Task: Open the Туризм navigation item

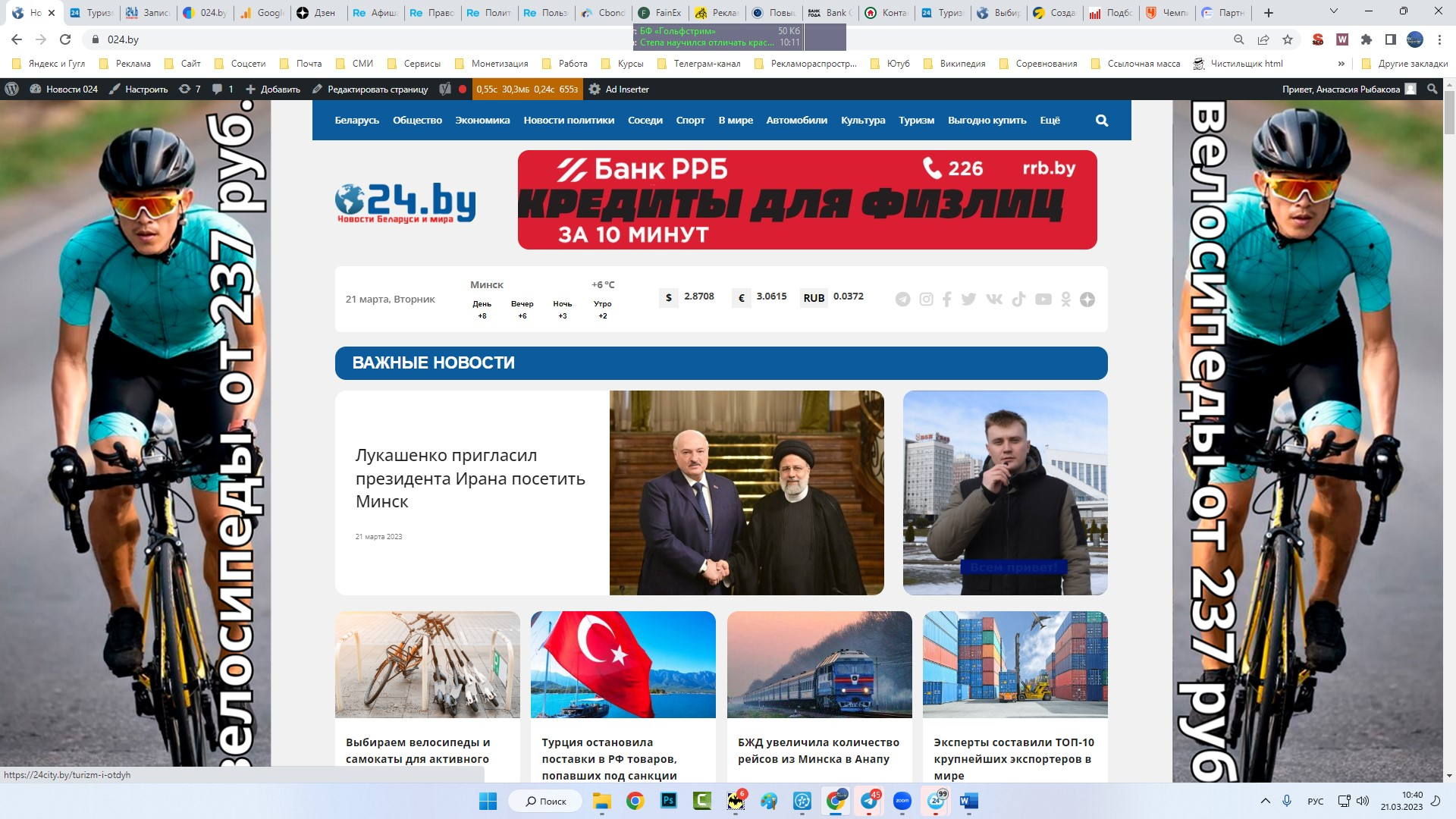Action: pyautogui.click(x=916, y=121)
